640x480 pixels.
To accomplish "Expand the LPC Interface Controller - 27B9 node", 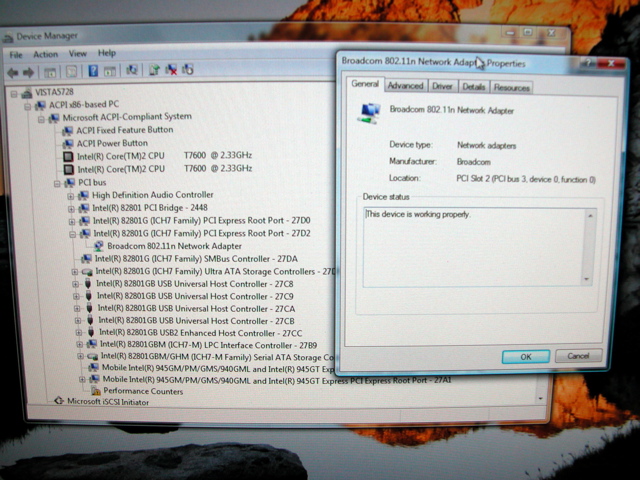I will point(80,344).
